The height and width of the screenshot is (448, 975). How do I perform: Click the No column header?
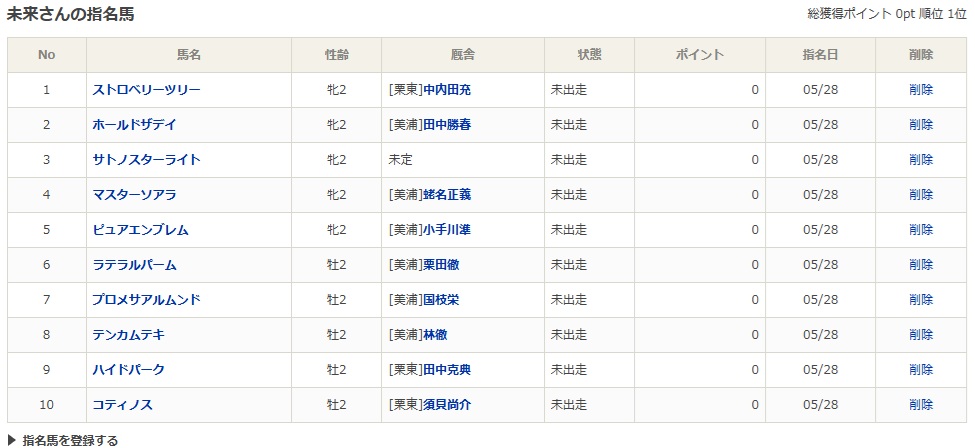(47, 55)
